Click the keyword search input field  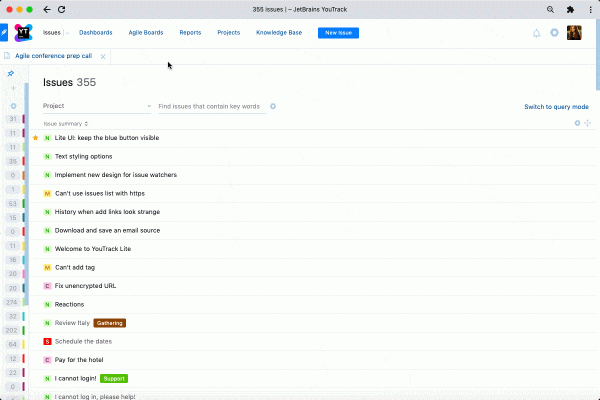pos(212,106)
